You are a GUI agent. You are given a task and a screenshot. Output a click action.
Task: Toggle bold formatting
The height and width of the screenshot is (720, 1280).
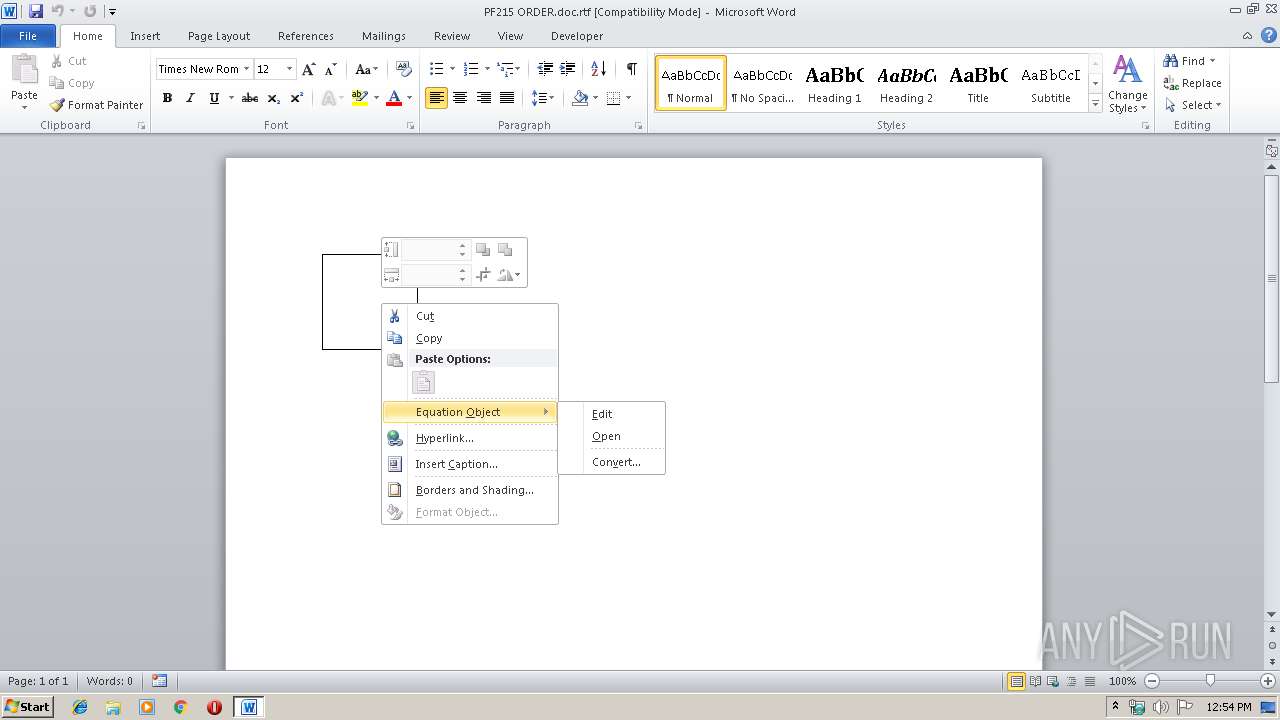click(167, 98)
